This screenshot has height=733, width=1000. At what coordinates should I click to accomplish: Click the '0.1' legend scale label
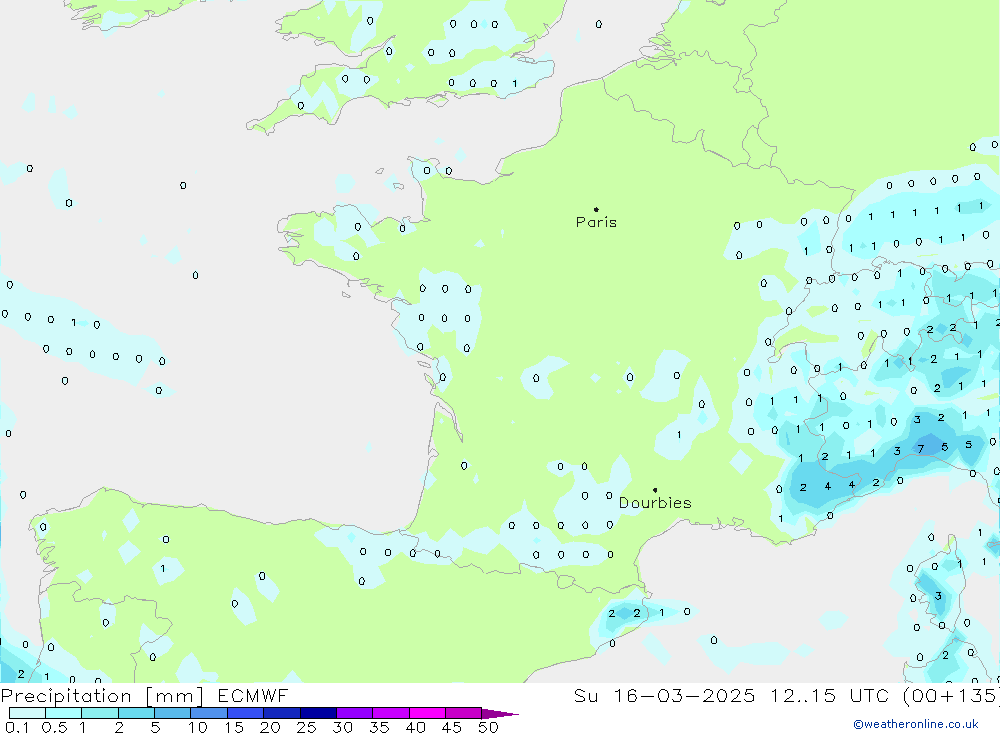pos(17,727)
